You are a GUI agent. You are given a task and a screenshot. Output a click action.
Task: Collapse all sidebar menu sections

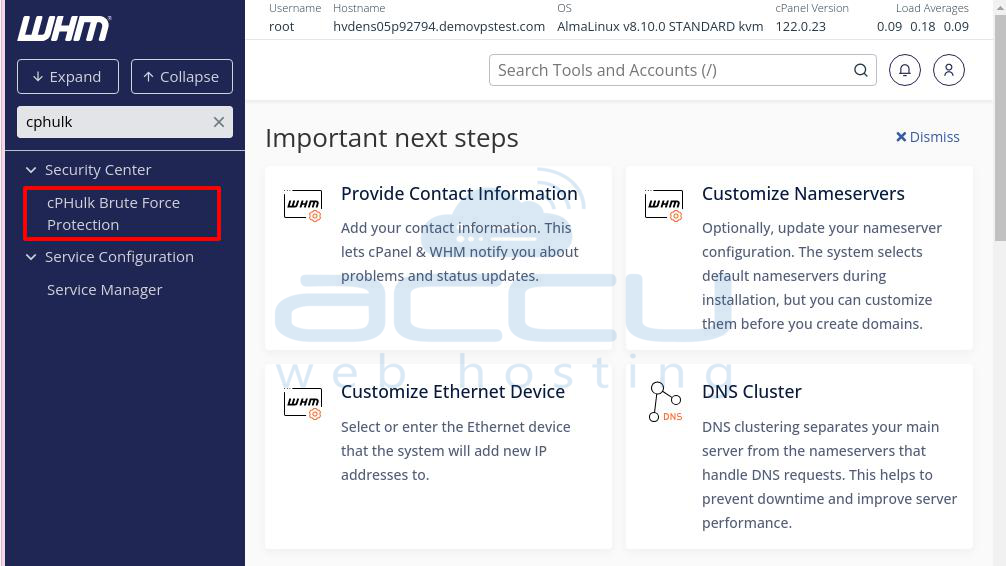(x=182, y=76)
